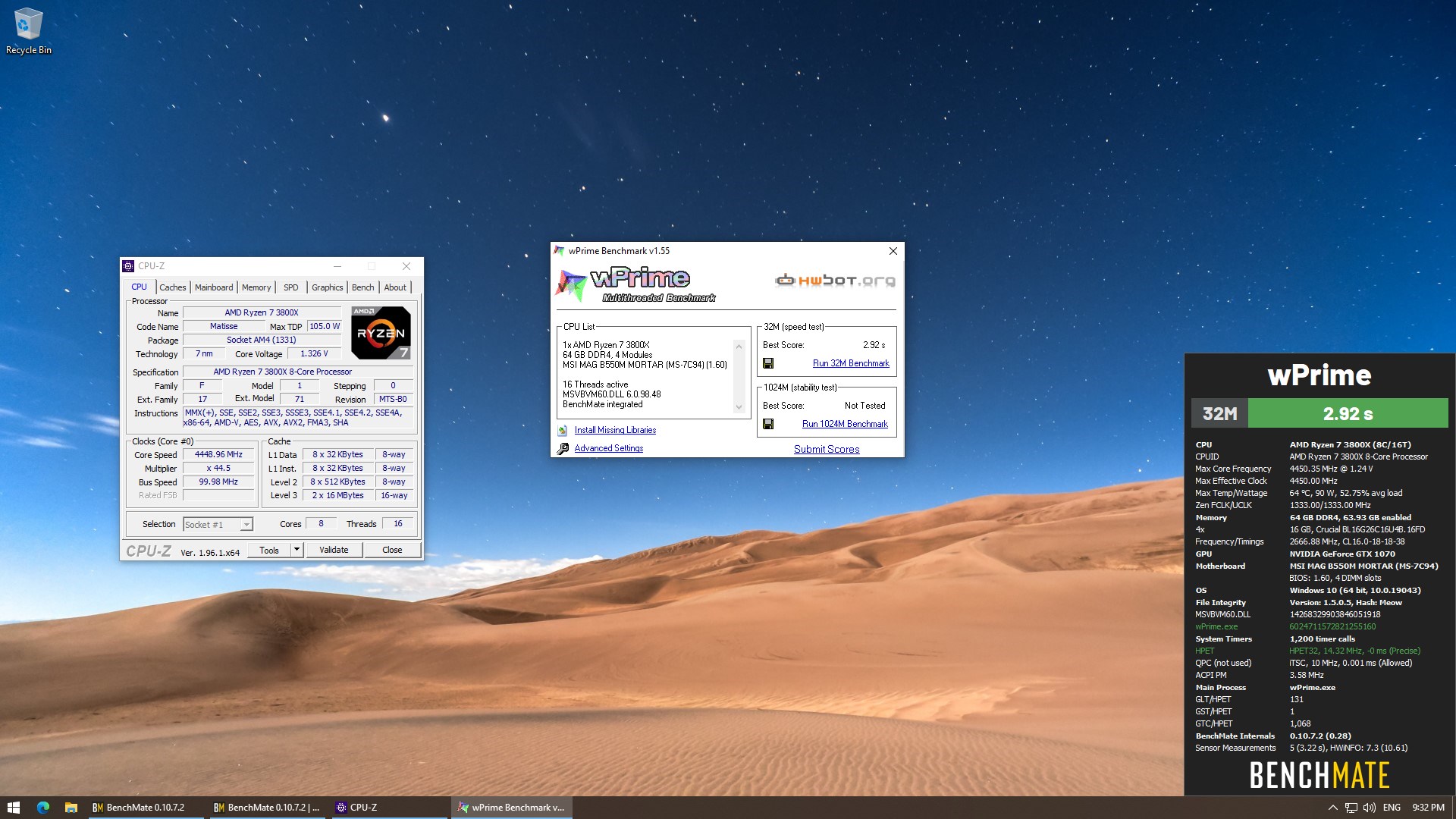The width and height of the screenshot is (1456, 819).
Task: Click the Validate button in CPU-Z
Action: point(334,550)
